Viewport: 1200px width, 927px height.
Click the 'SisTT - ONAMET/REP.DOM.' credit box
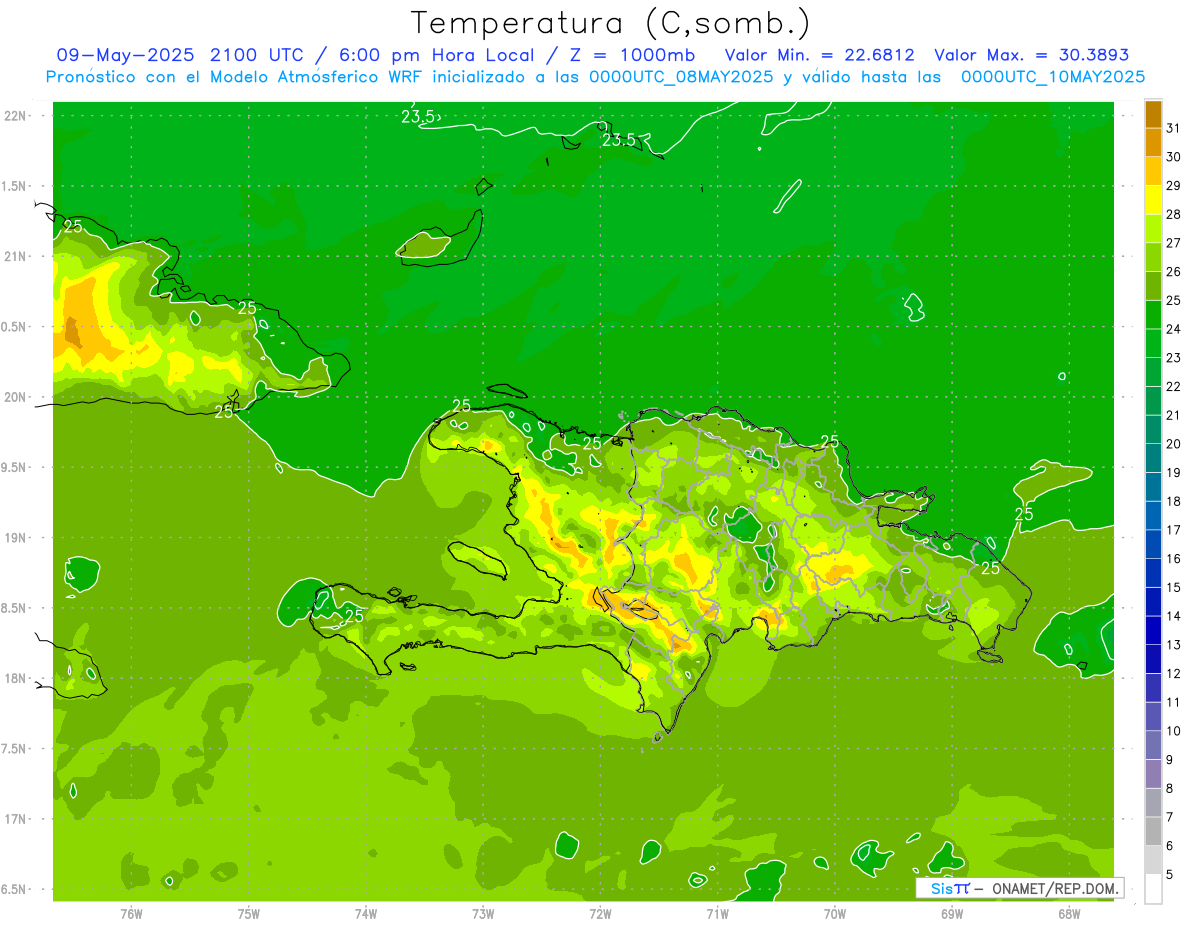coord(1019,888)
